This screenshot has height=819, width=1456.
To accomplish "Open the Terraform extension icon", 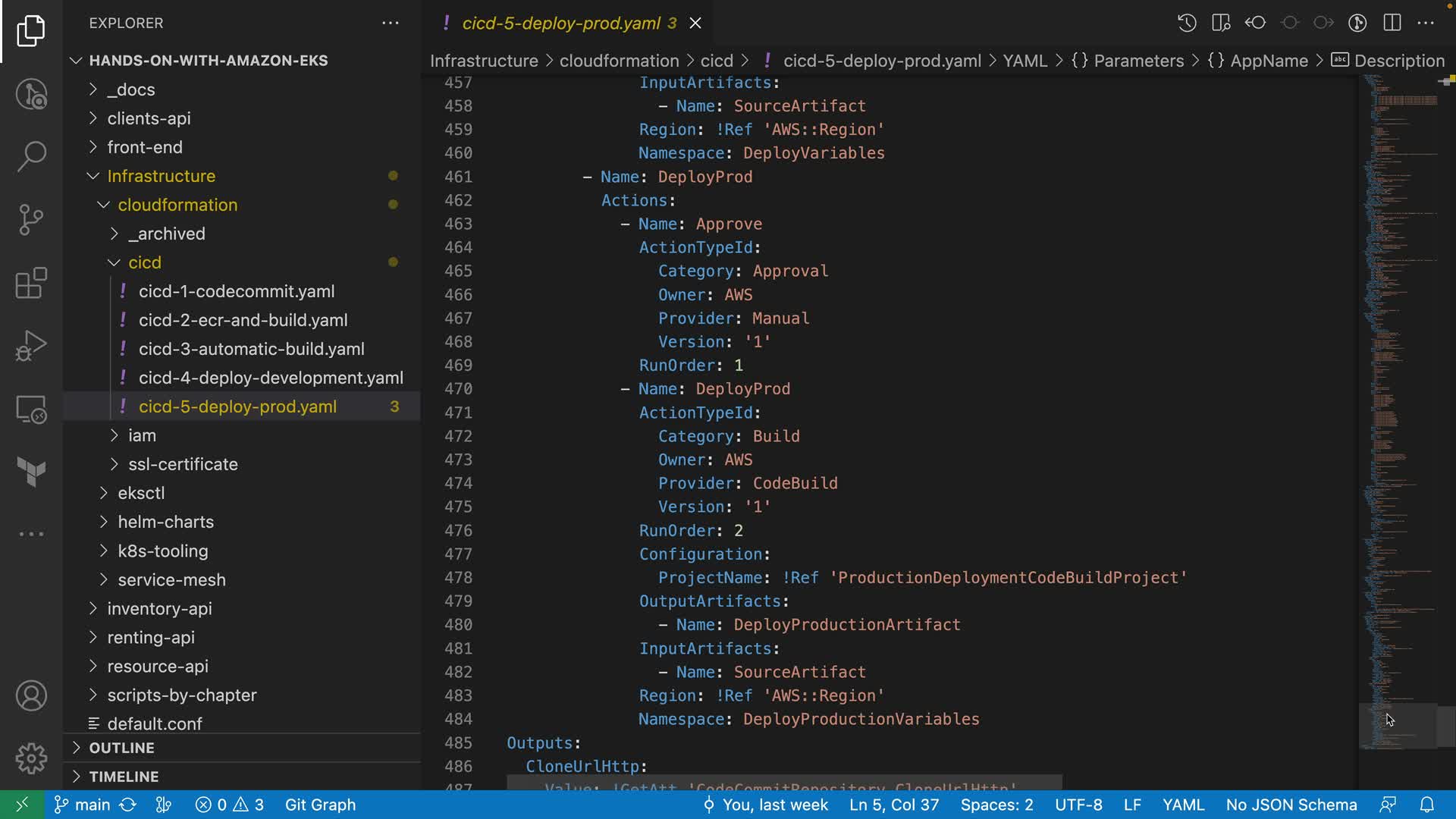I will click(x=31, y=472).
